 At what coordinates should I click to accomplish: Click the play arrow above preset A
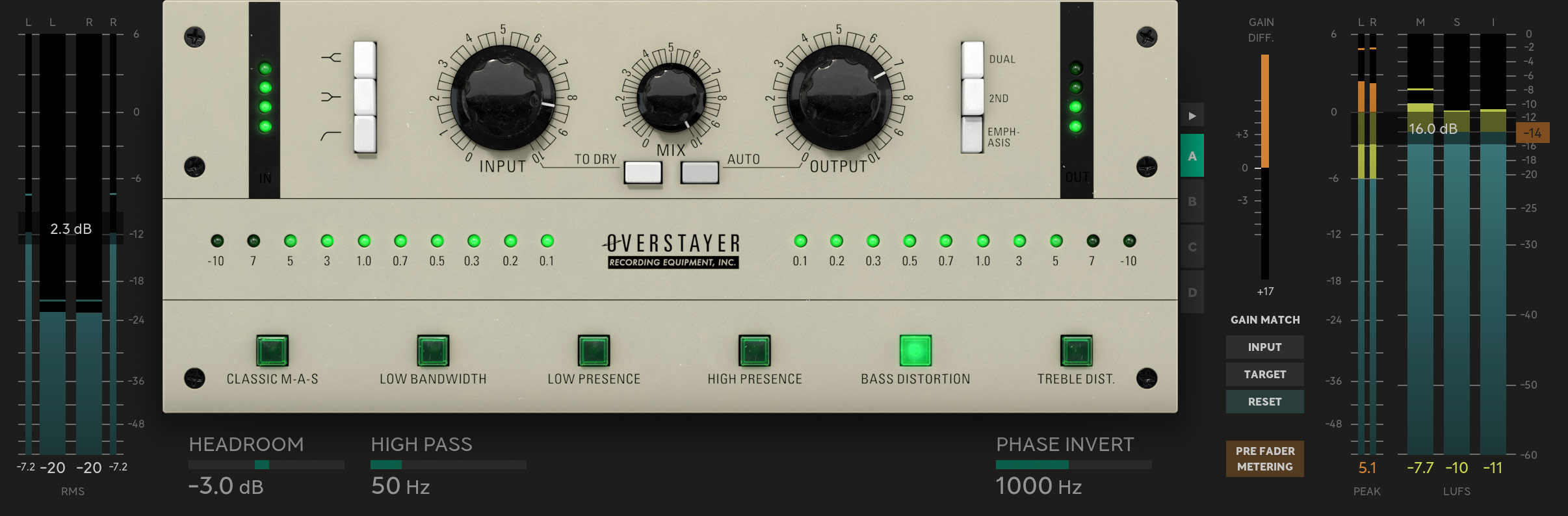coord(1192,116)
